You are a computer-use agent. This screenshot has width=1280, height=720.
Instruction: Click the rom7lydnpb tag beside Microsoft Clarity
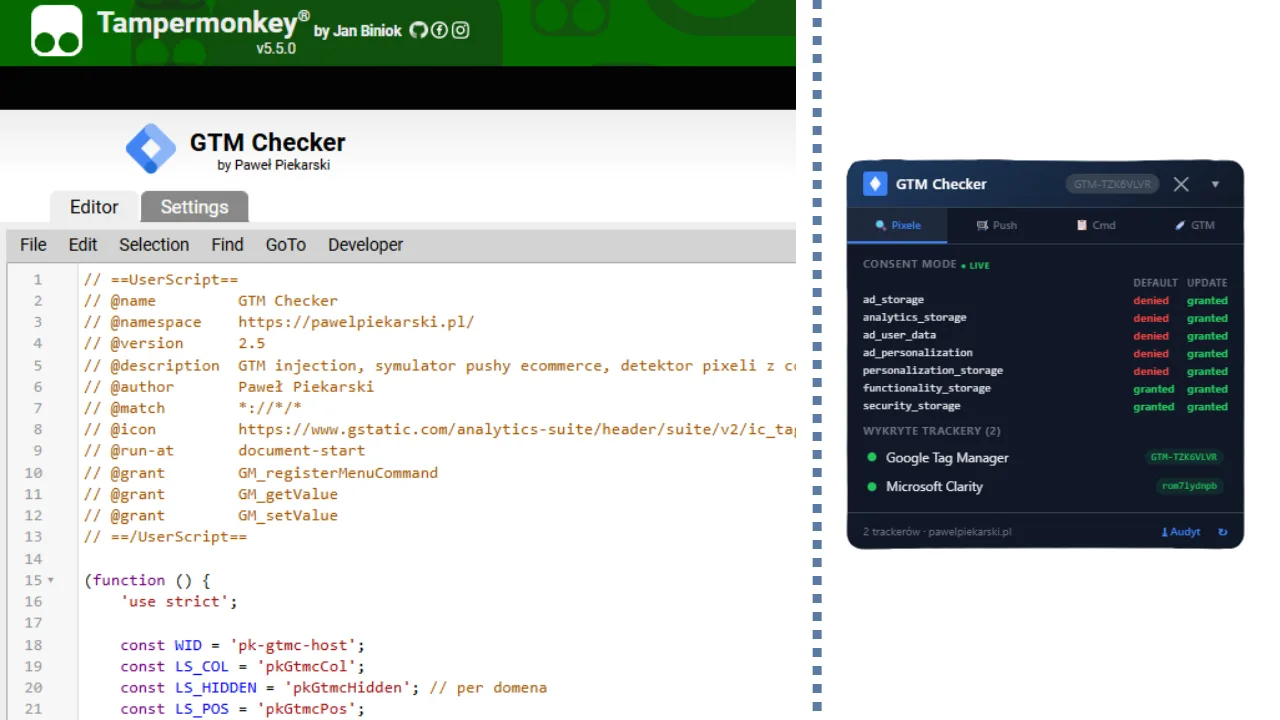(x=1190, y=487)
